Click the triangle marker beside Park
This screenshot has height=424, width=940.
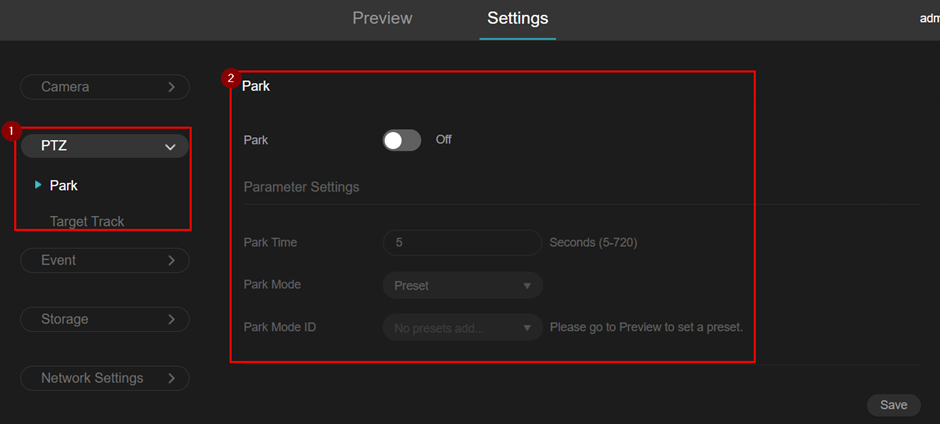[x=38, y=185]
